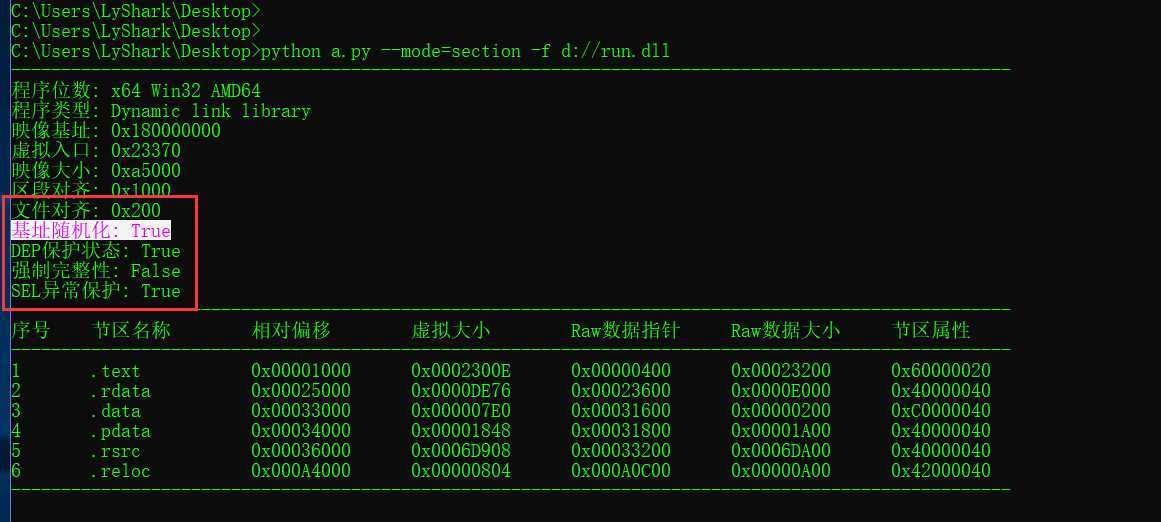Viewport: 1161px width, 522px height.
Task: Select Raw size value '0x00000200'
Action: point(780,411)
